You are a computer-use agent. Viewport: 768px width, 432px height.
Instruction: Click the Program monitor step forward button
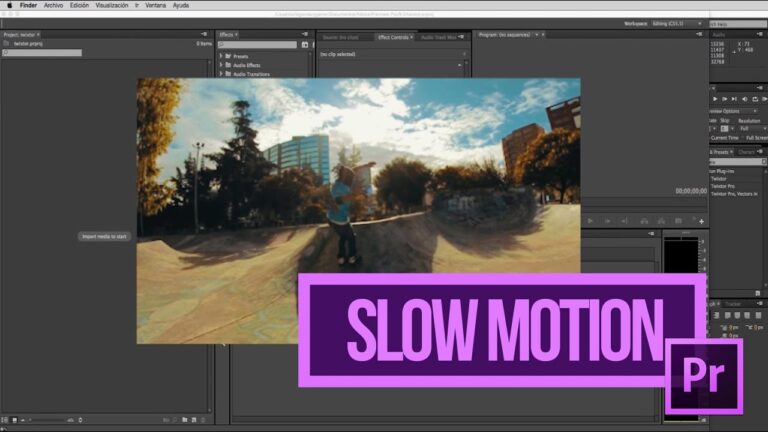(x=607, y=221)
